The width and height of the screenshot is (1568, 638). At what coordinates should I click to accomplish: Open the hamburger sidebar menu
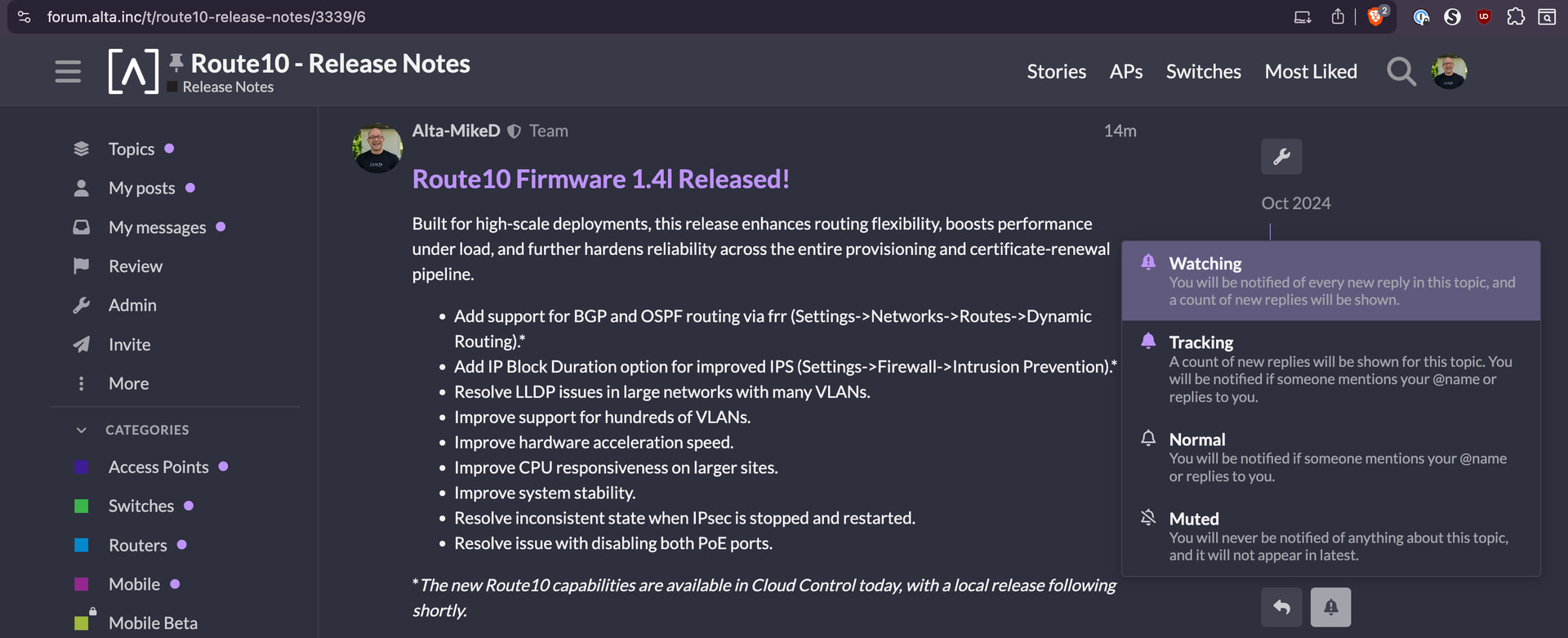coord(68,72)
